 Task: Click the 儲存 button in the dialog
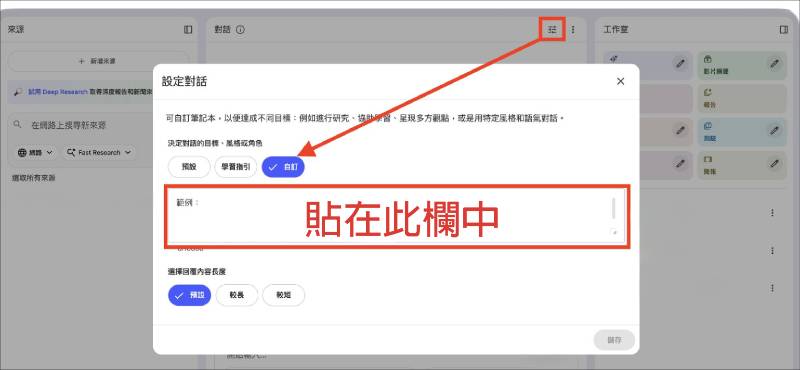pos(614,340)
